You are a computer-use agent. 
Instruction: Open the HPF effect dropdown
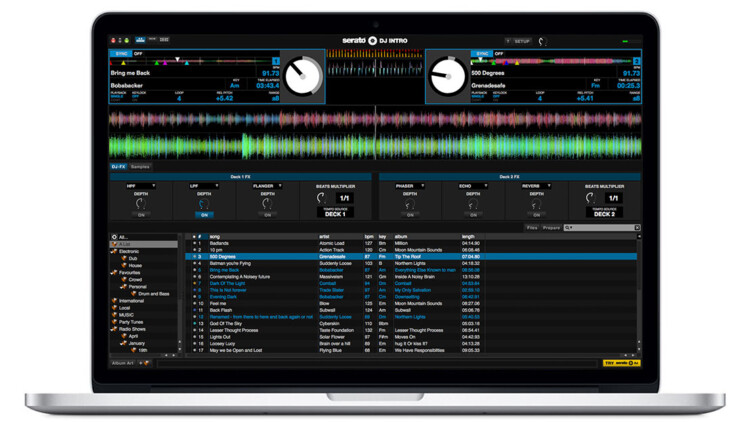(141, 186)
